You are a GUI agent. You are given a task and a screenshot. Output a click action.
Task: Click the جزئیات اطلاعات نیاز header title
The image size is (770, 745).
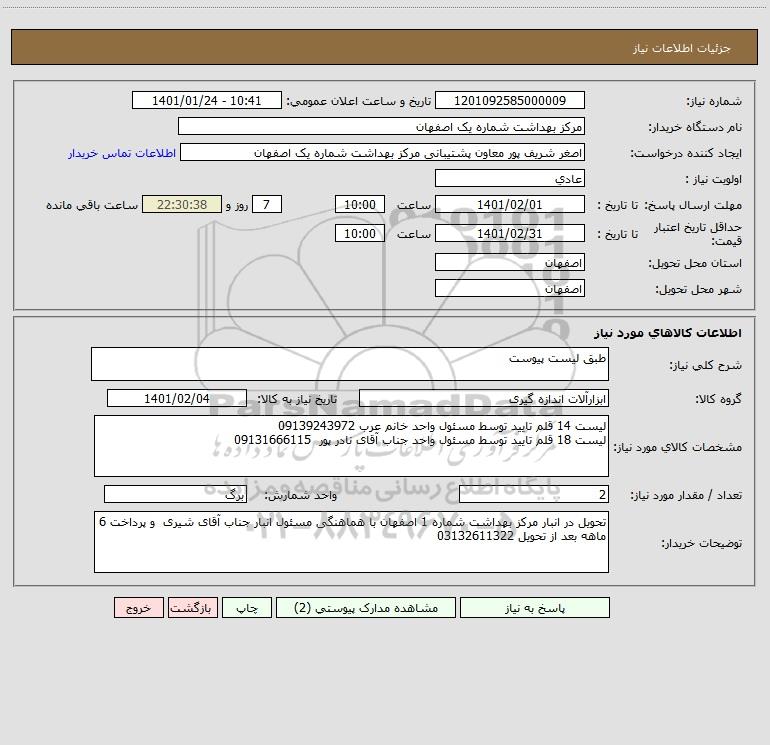[x=682, y=48]
